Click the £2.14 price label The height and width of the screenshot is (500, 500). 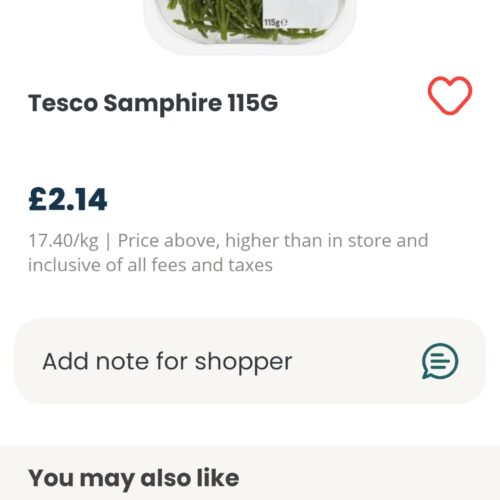[x=68, y=200]
